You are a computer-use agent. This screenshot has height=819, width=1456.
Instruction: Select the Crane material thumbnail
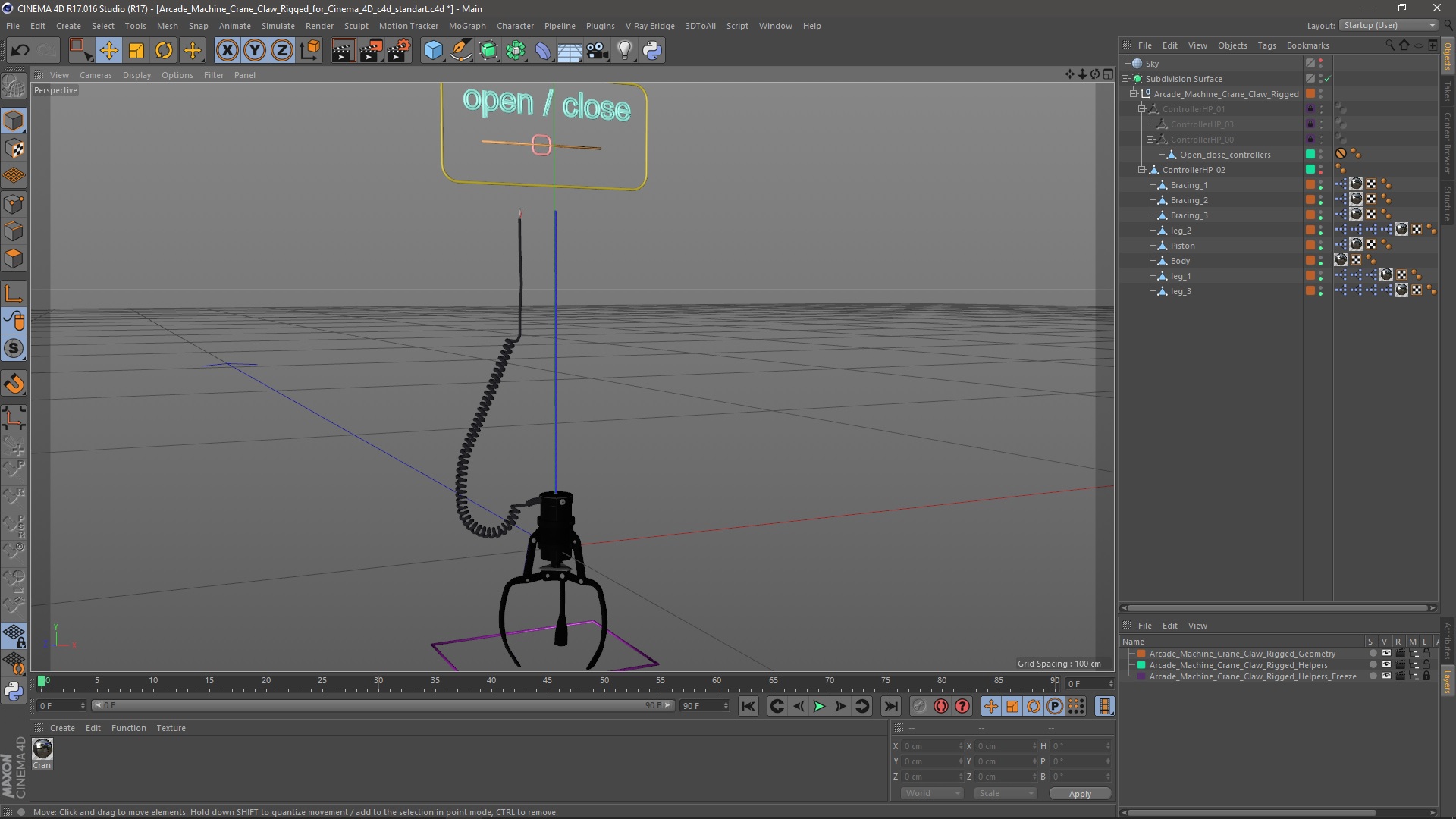42,749
